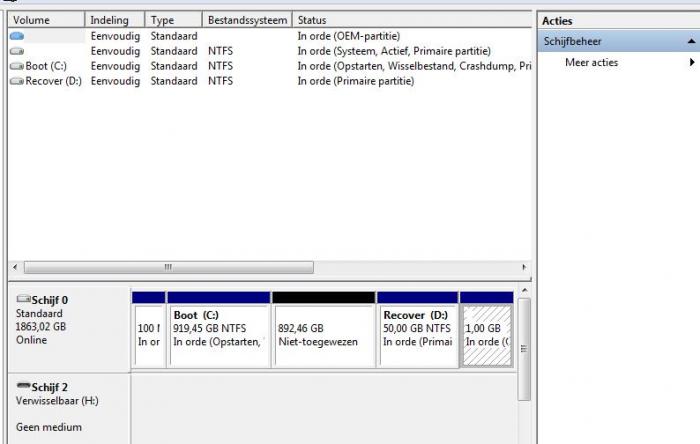Viewport: 700px width, 444px height.
Task: Click the blue OEM partition volume icon
Action: 17,36
